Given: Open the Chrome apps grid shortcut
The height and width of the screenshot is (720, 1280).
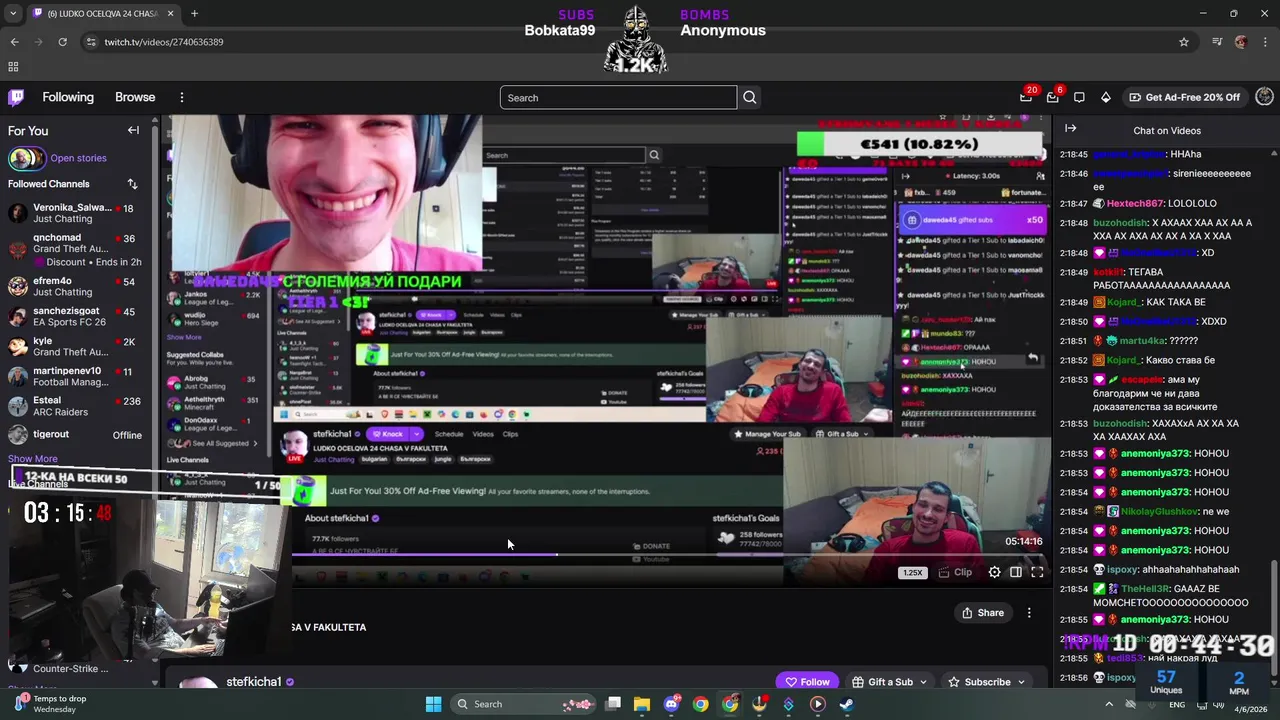Looking at the screenshot, I should (13, 67).
